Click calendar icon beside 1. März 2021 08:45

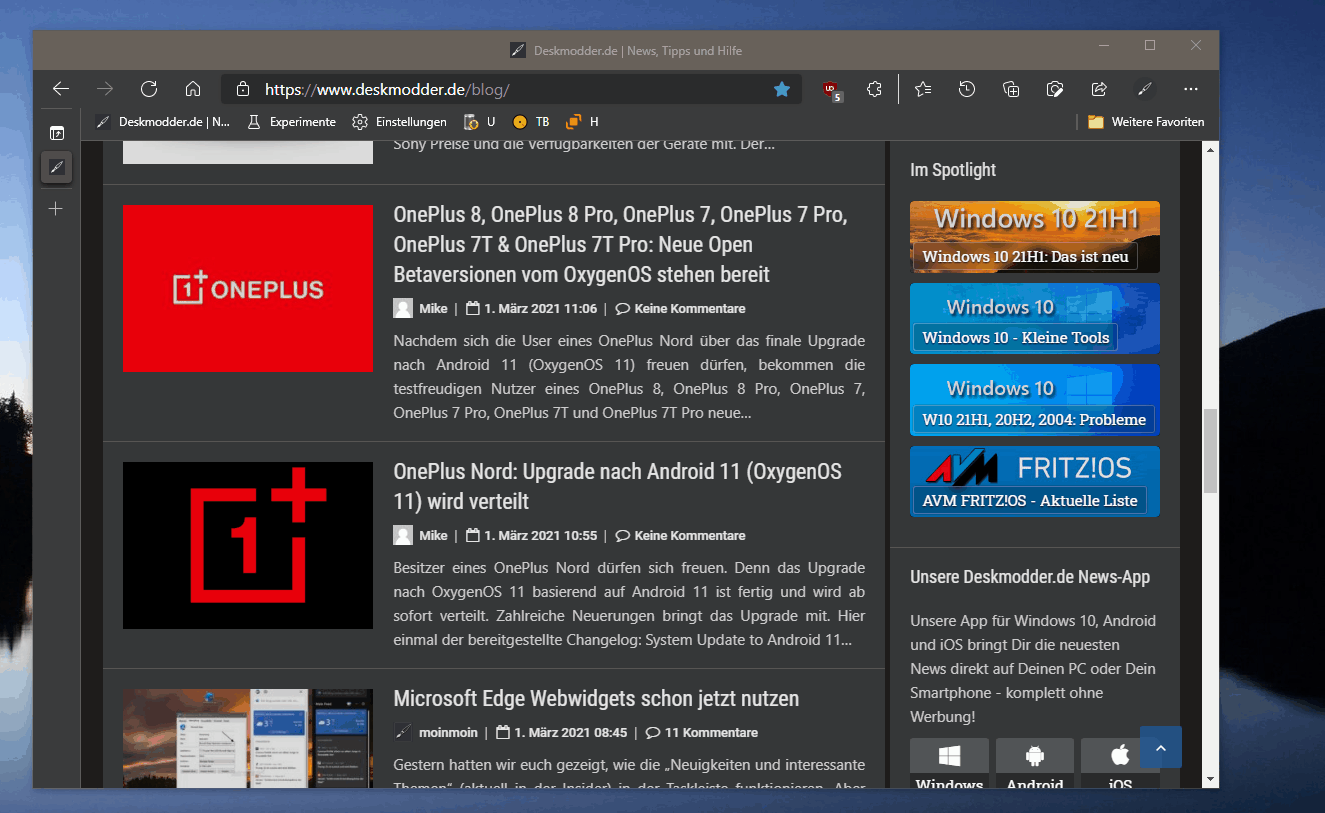504,732
